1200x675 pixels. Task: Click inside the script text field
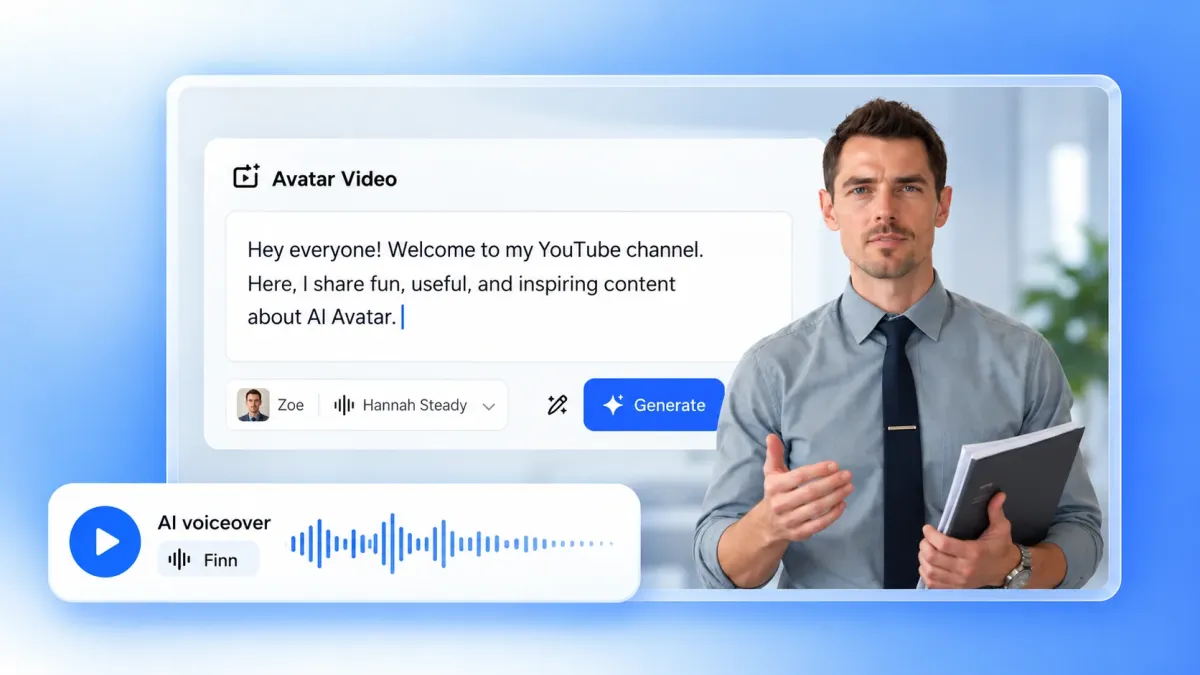point(509,286)
